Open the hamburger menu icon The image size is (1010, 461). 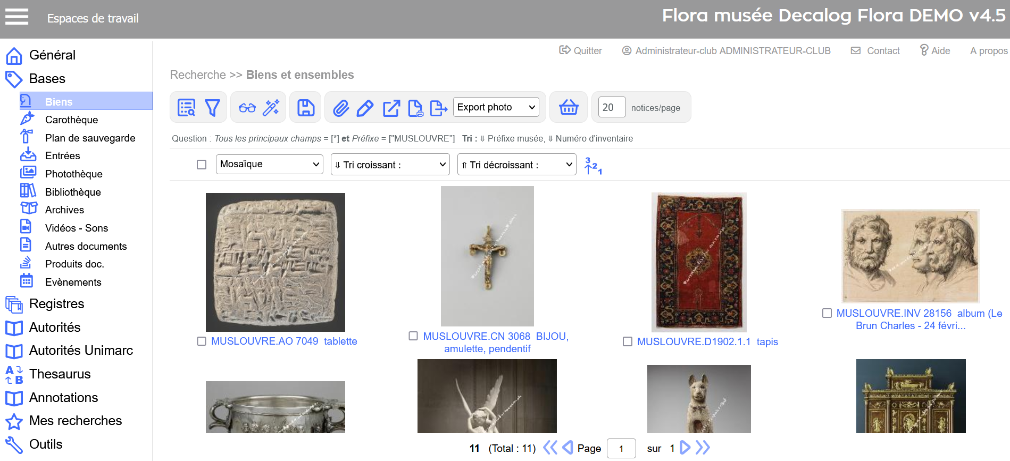click(x=18, y=18)
